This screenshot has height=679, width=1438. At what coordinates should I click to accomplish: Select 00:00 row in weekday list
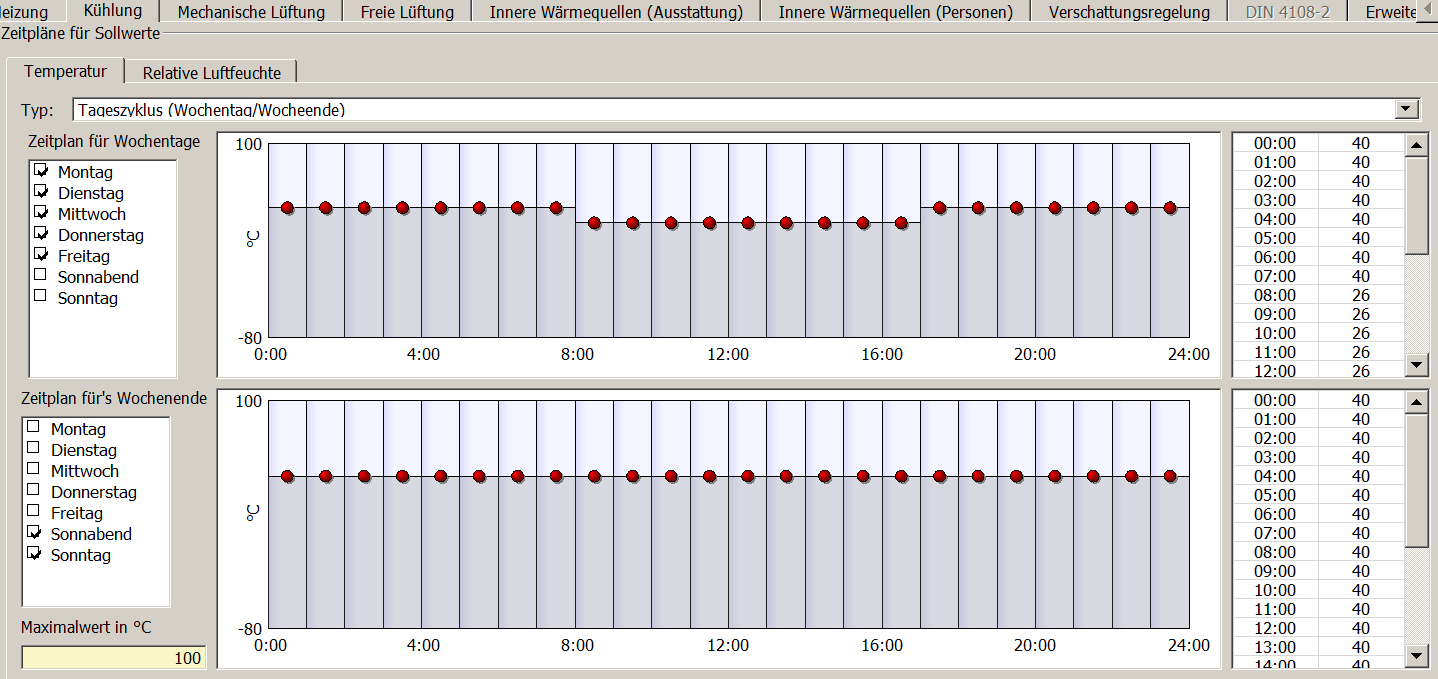[1317, 143]
